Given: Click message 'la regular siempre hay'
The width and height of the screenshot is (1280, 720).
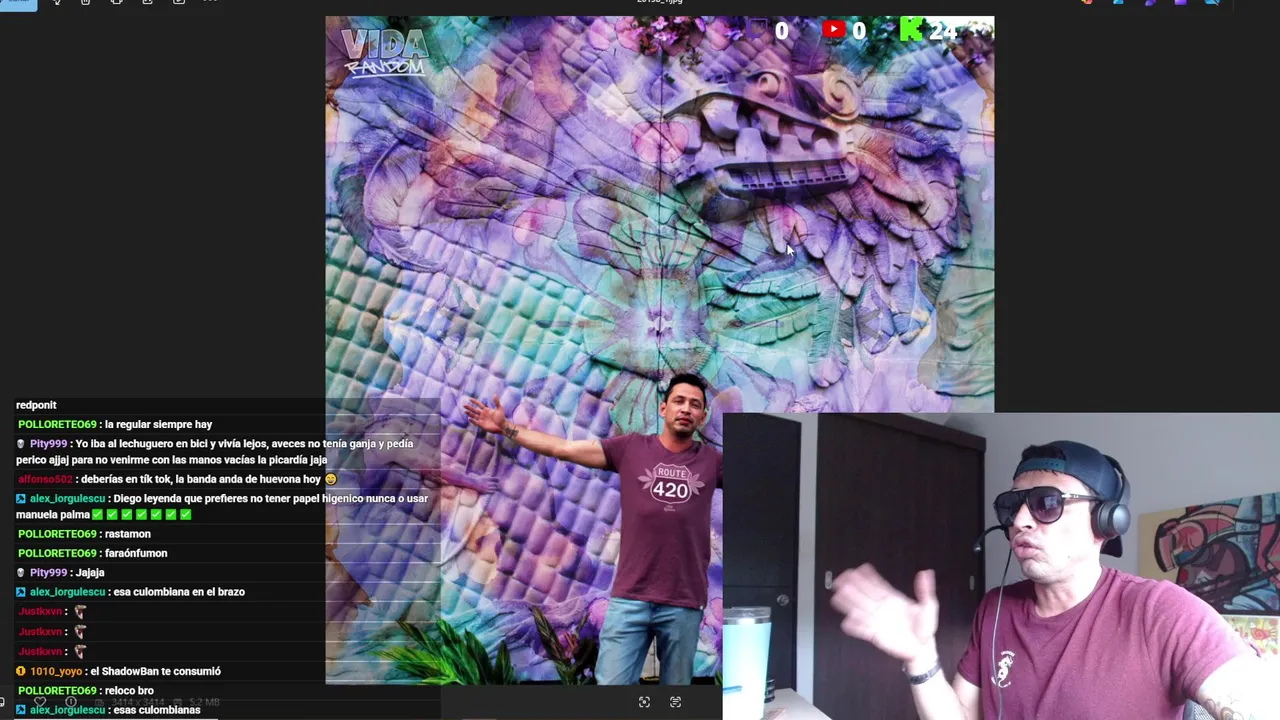Looking at the screenshot, I should click(158, 424).
